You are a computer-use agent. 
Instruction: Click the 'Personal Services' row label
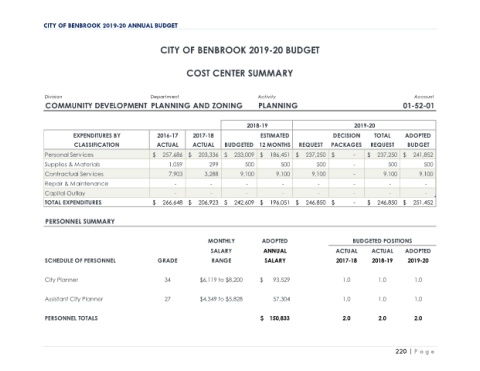(69, 155)
